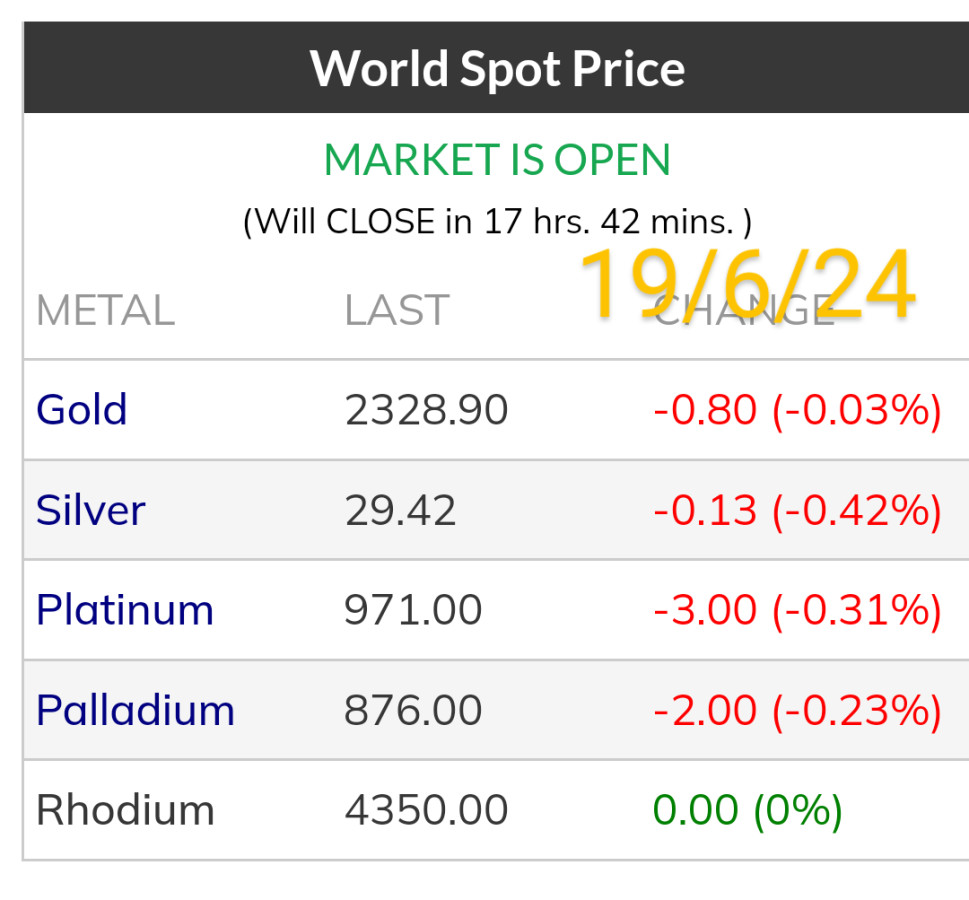Click Gold last price 2328.90
Viewport: 969px width, 900px height.
click(426, 410)
